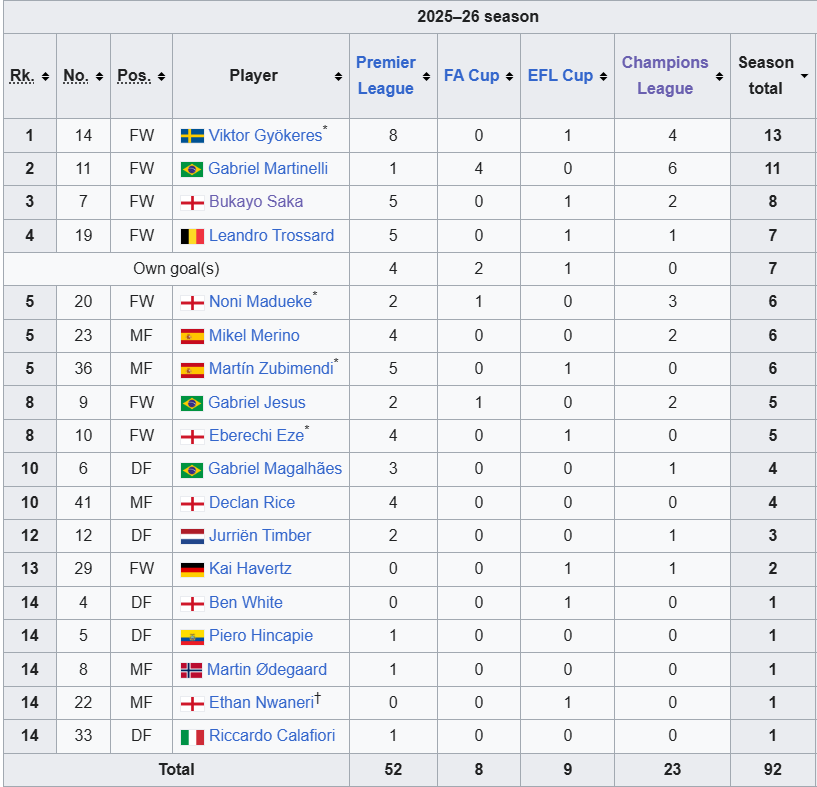
Task: Click the Sweden flag beside Viktor Gyökeres
Action: click(x=192, y=136)
